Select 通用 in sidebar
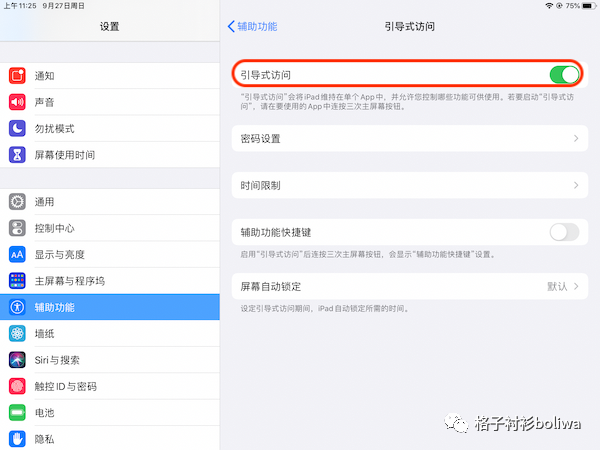Viewport: 600px width, 450px height. coord(110,202)
